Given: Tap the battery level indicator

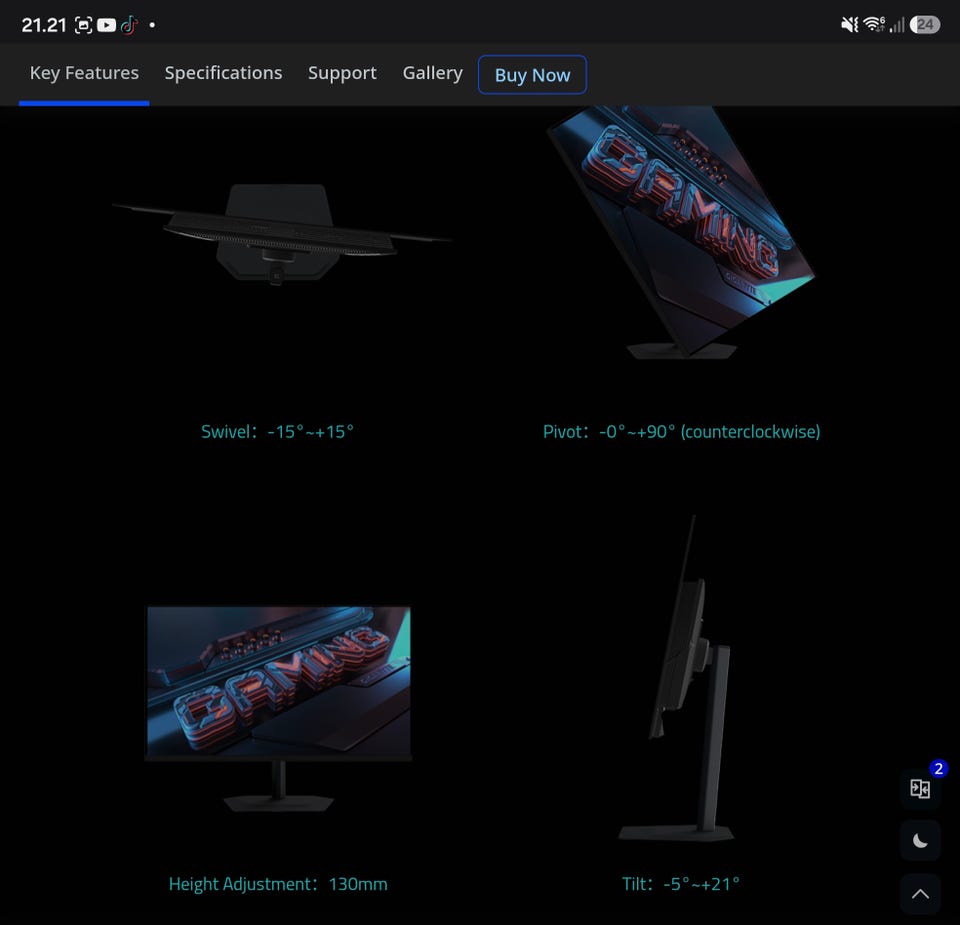Looking at the screenshot, I should pos(924,24).
